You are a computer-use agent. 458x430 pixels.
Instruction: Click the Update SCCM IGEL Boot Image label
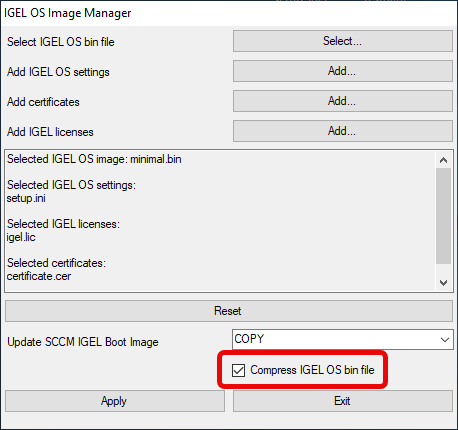(83, 342)
